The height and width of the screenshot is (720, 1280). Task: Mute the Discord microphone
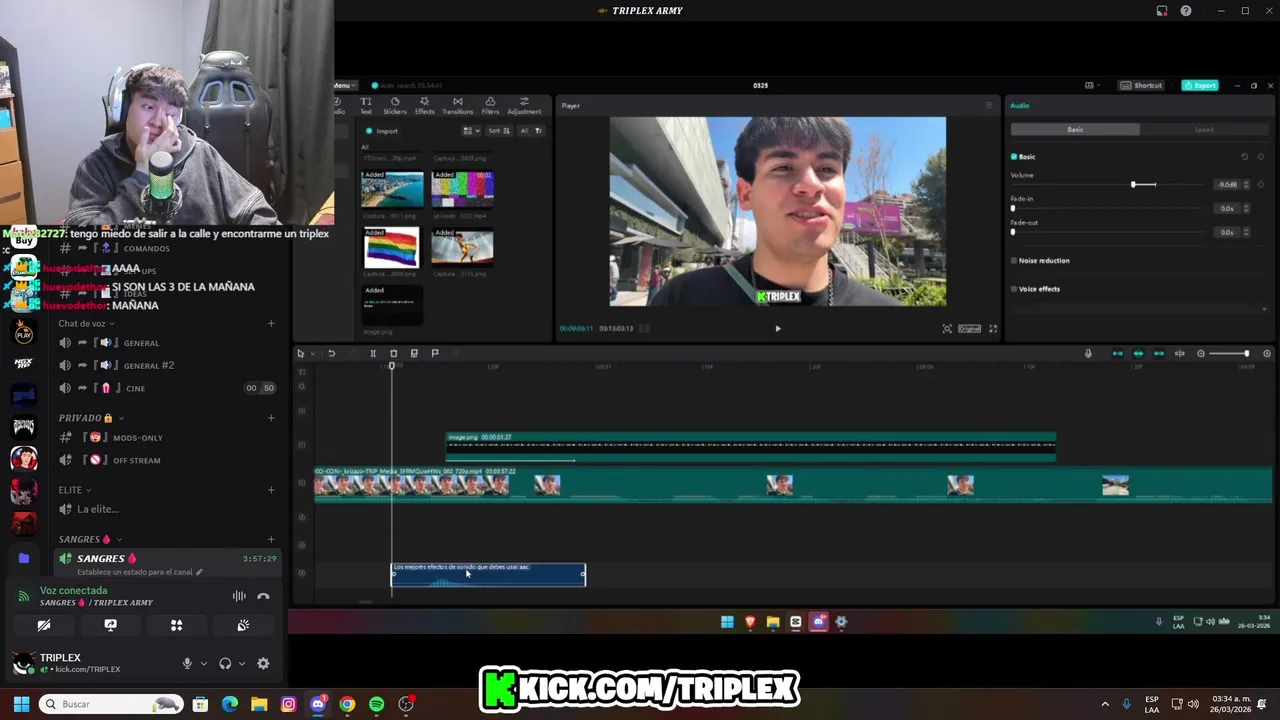click(187, 663)
